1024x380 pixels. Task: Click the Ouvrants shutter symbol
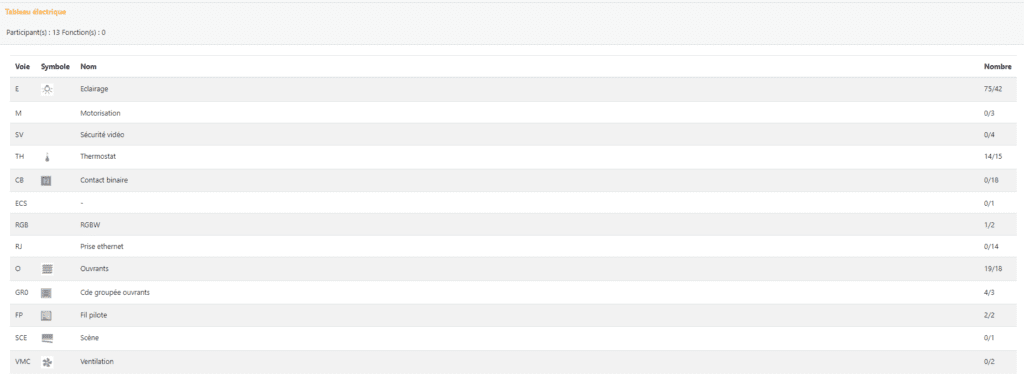click(x=46, y=269)
